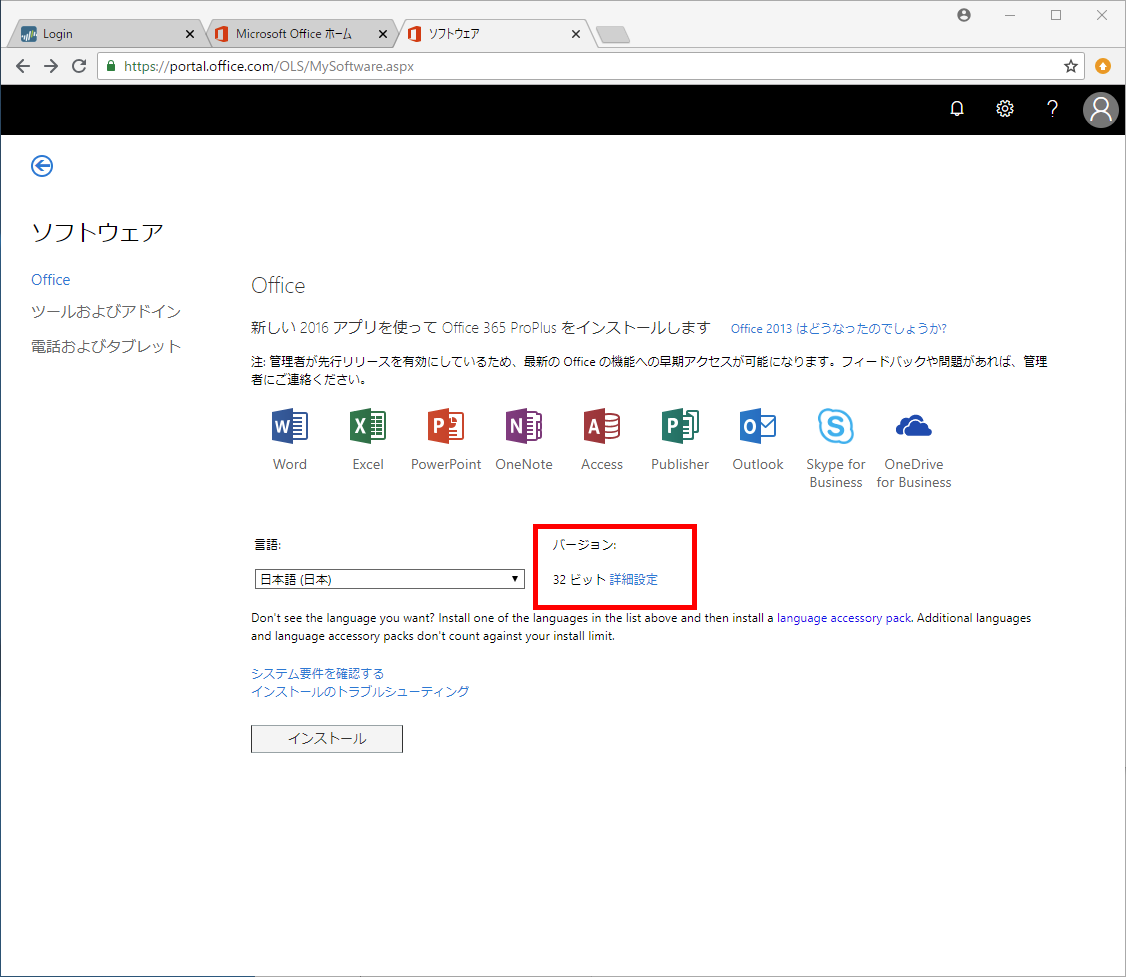Click the 言語: label

267,545
